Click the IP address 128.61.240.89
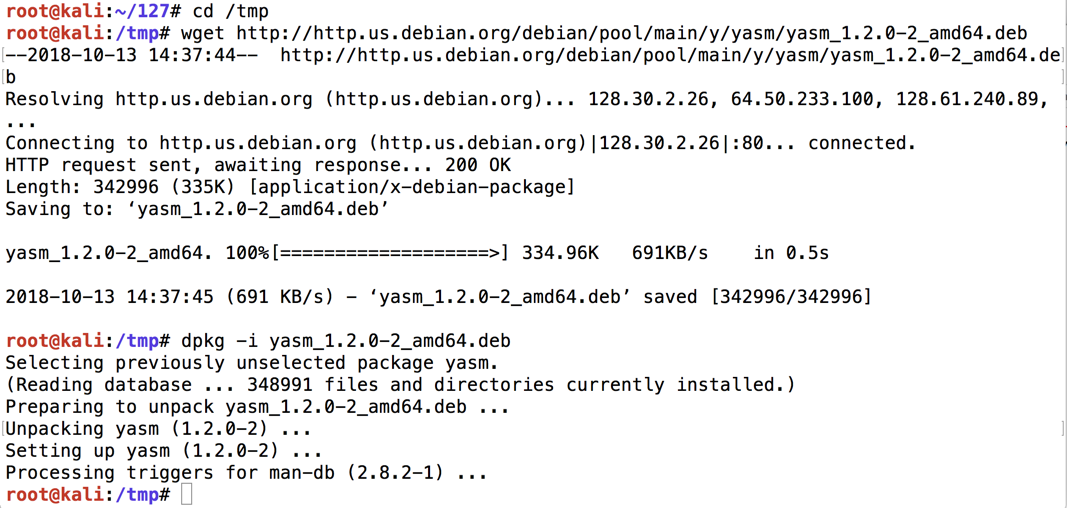Viewport: 1067px width, 508px height. coord(971,99)
